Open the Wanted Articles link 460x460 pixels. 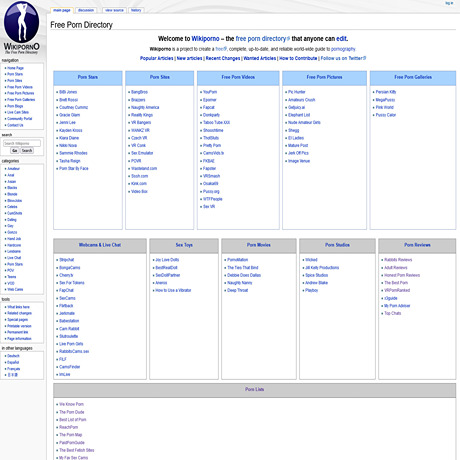click(260, 58)
